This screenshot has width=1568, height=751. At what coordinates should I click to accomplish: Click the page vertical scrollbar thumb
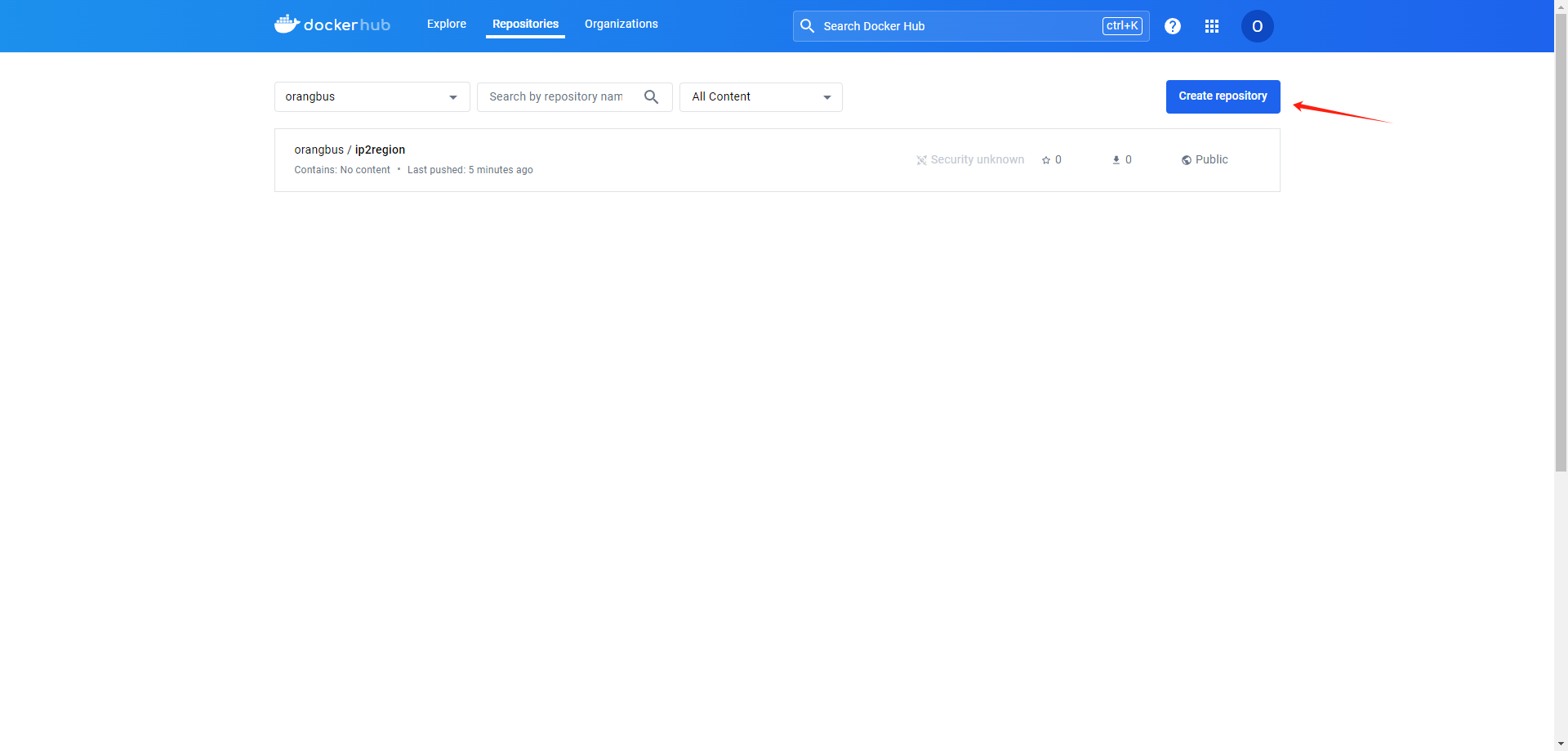click(x=1561, y=237)
